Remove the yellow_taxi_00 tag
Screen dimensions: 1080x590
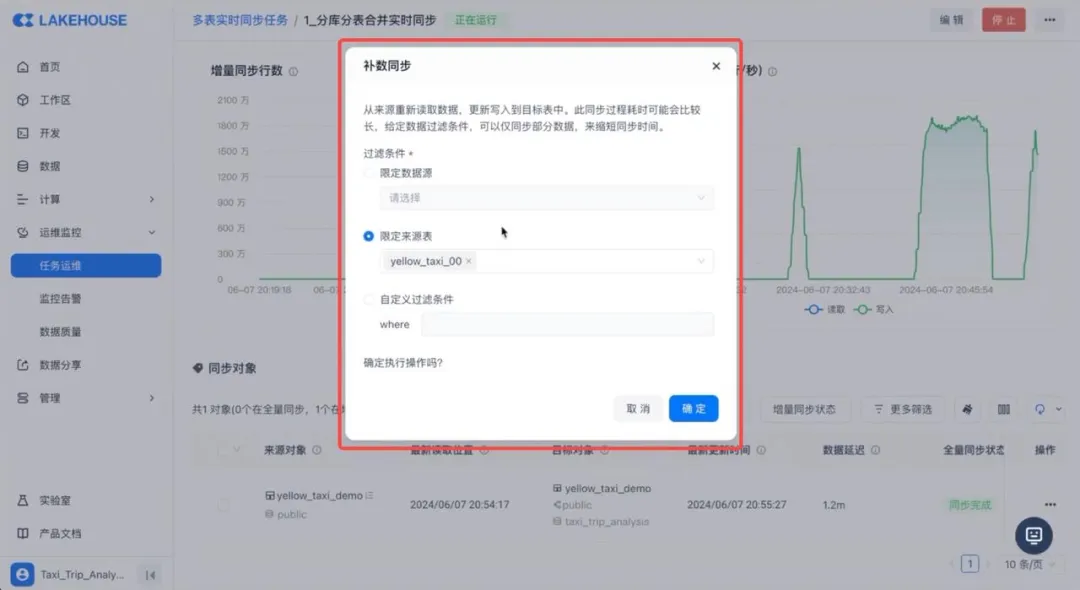(x=470, y=262)
